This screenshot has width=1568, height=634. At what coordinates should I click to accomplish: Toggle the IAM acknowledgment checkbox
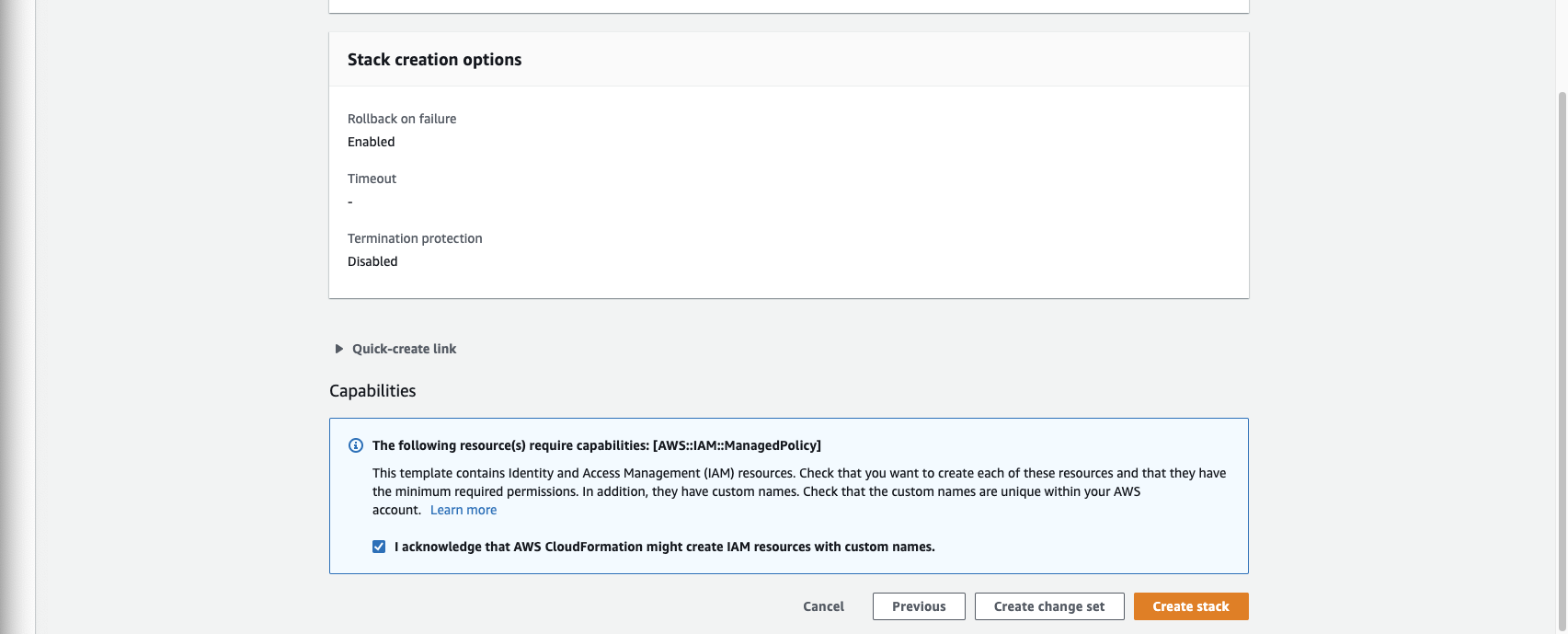[379, 547]
